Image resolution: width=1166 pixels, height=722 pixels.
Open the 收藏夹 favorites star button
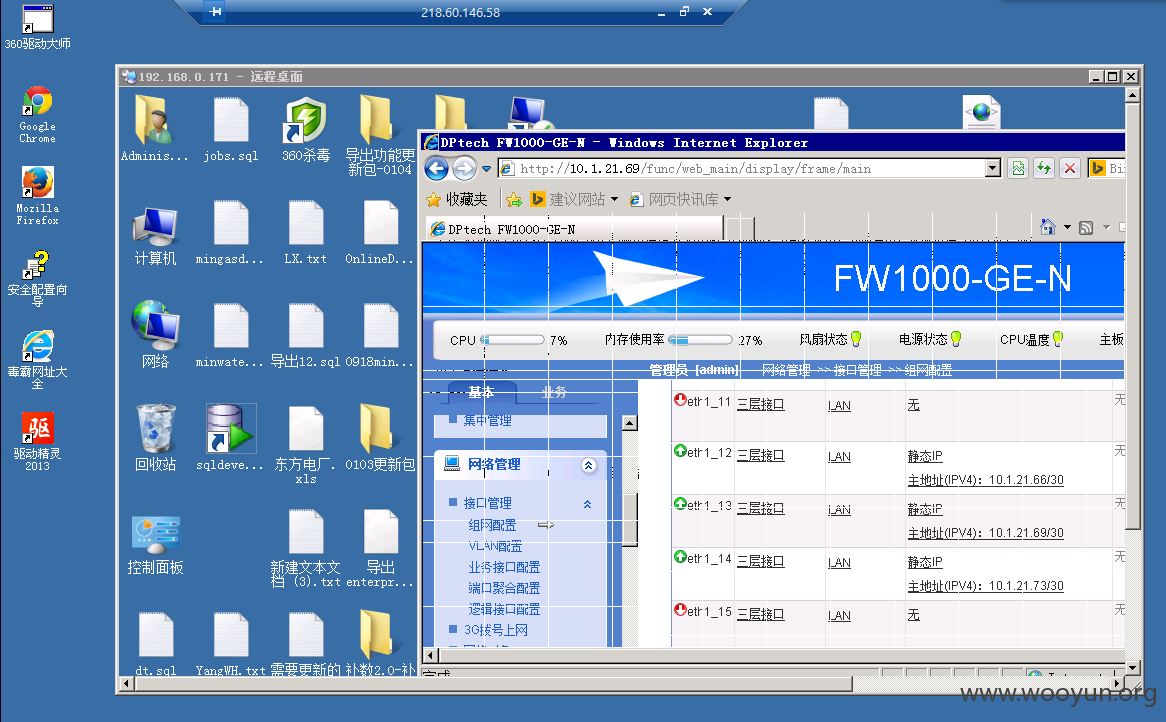pyautogui.click(x=457, y=199)
